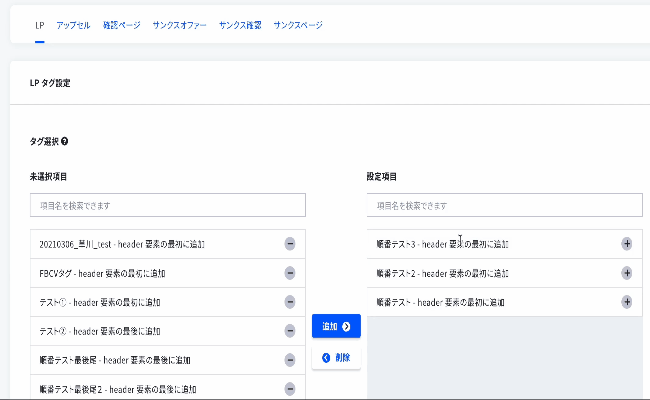Open the 確認ページ tab
The image size is (650, 400).
click(x=121, y=24)
